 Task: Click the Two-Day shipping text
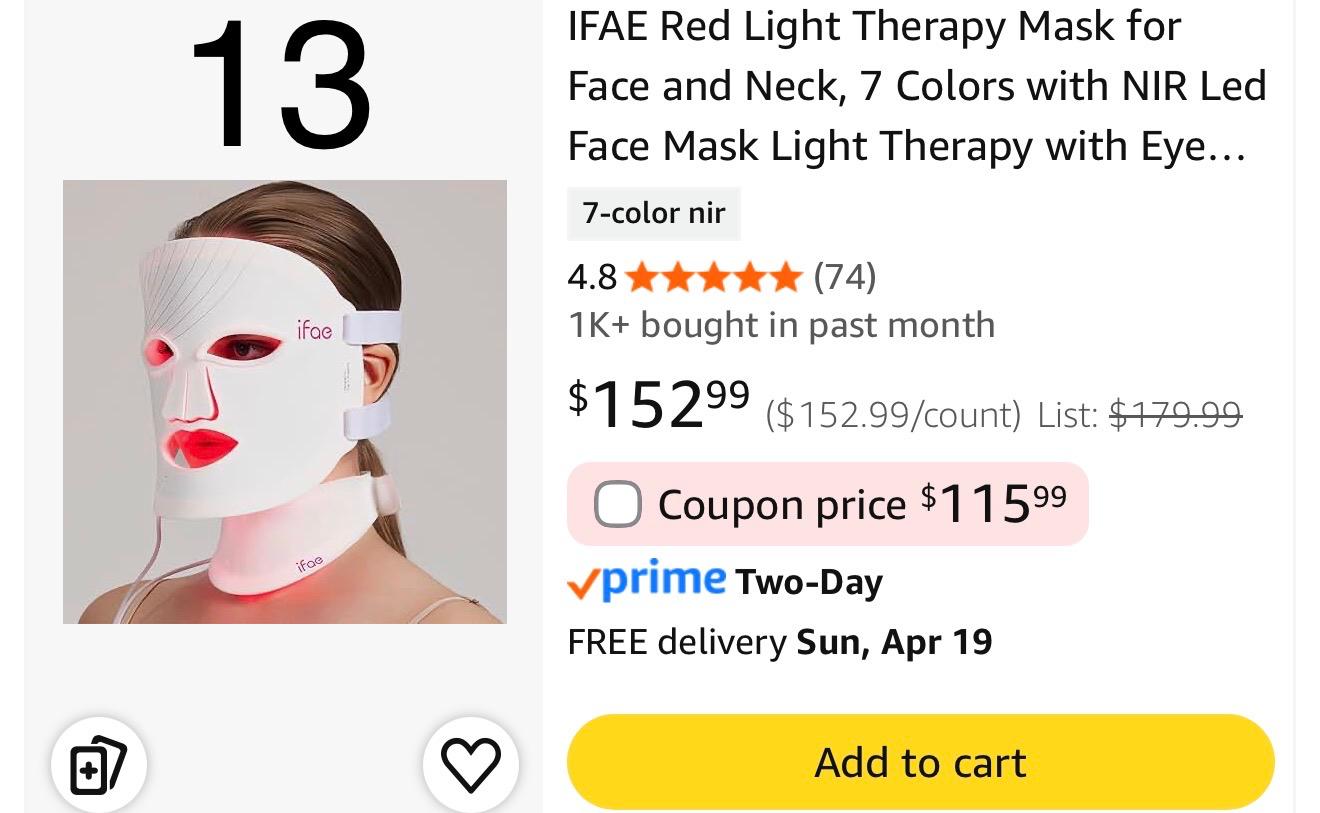coord(809,582)
